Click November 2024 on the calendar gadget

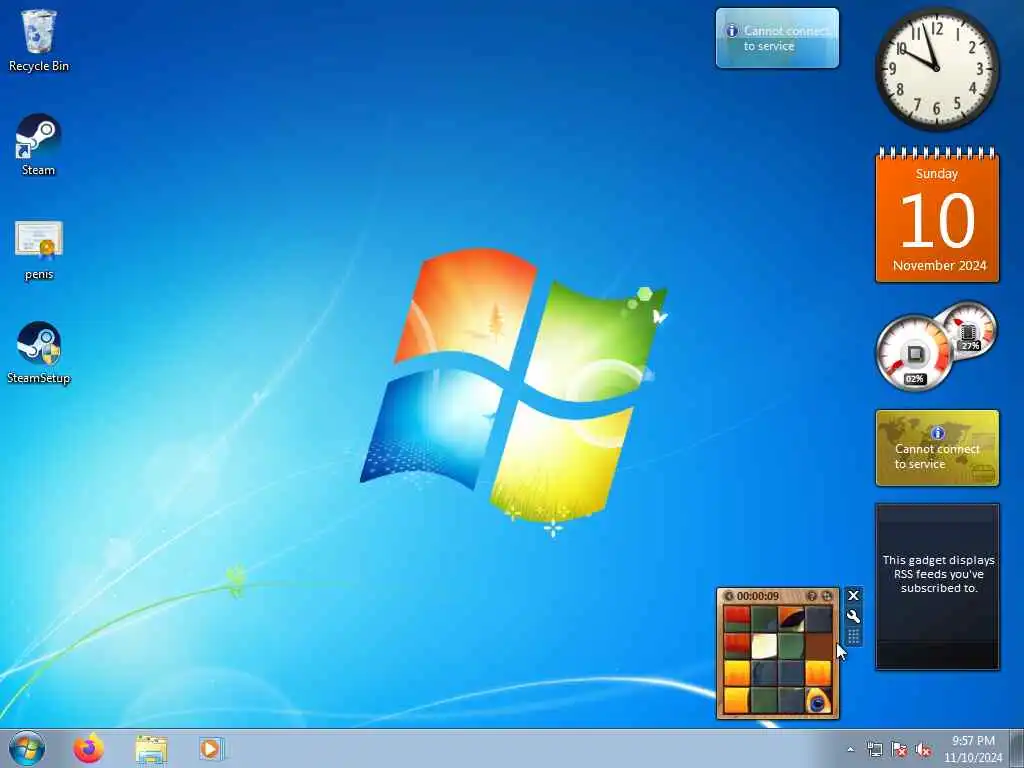[x=939, y=266]
